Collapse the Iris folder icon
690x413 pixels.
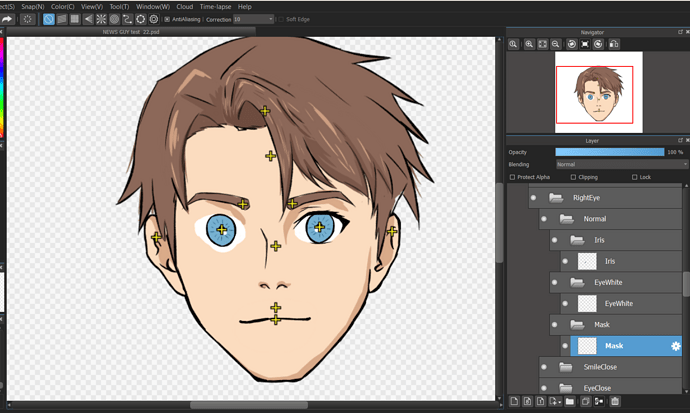tap(577, 240)
